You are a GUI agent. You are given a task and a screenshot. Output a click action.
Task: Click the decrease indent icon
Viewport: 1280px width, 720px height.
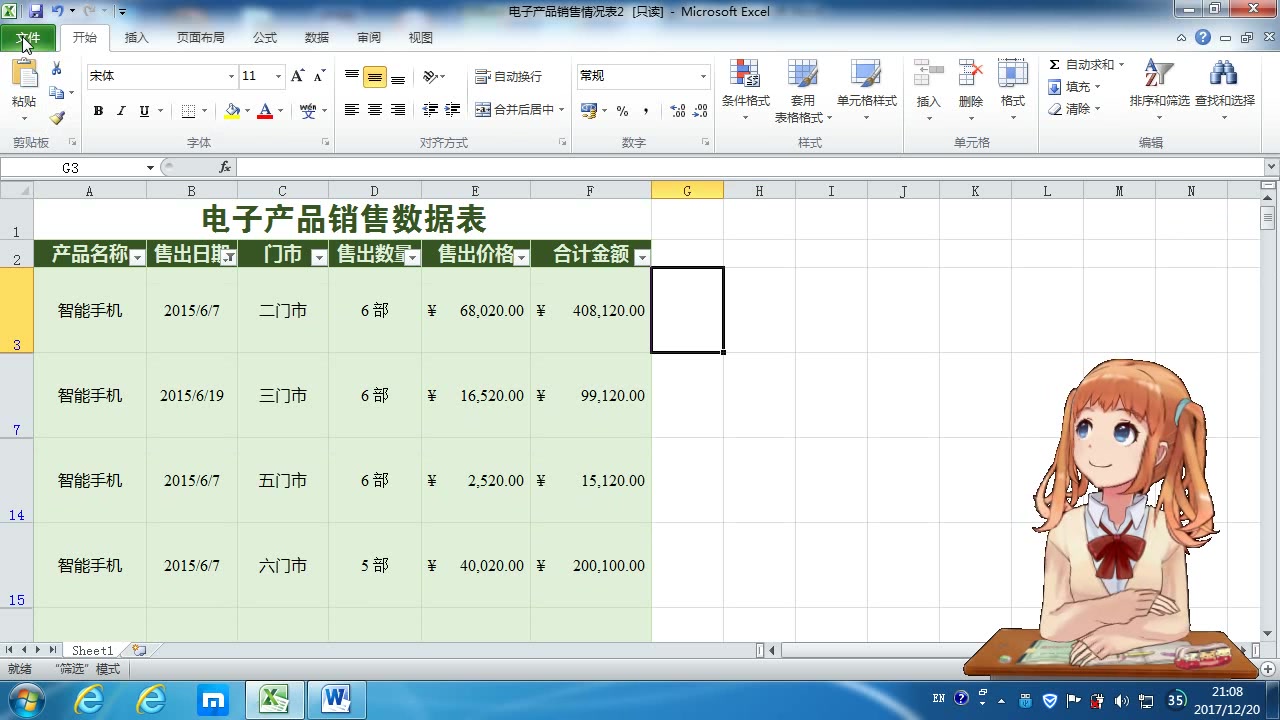click(431, 110)
